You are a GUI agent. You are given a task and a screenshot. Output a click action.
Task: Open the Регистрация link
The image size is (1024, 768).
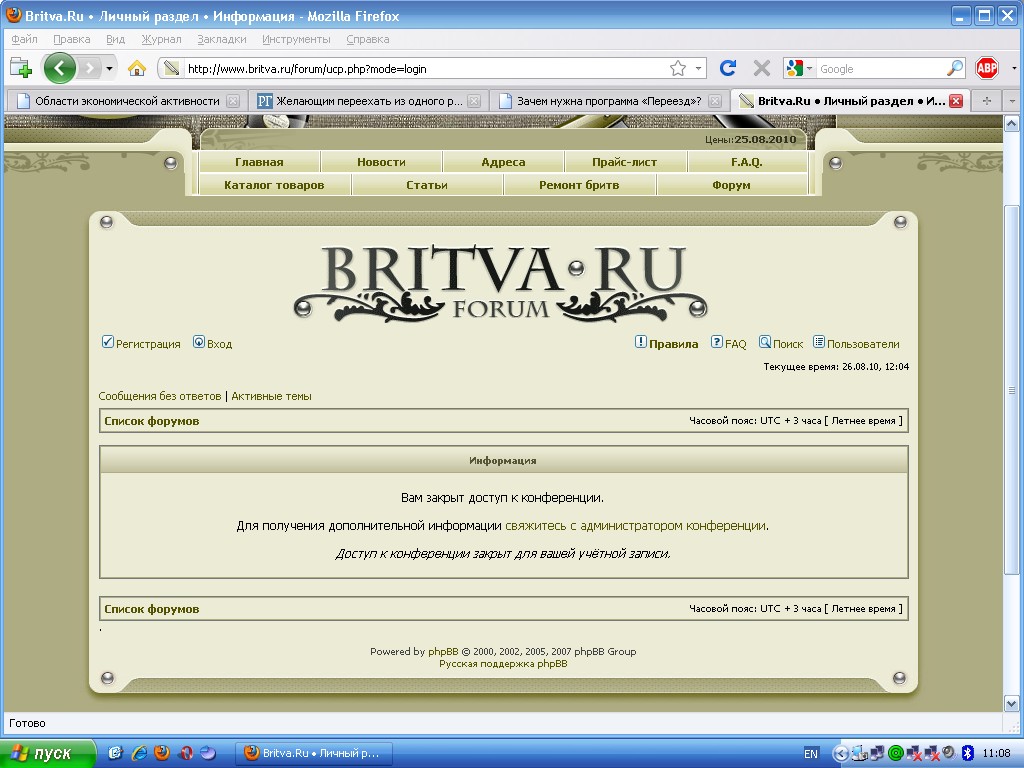click(148, 344)
